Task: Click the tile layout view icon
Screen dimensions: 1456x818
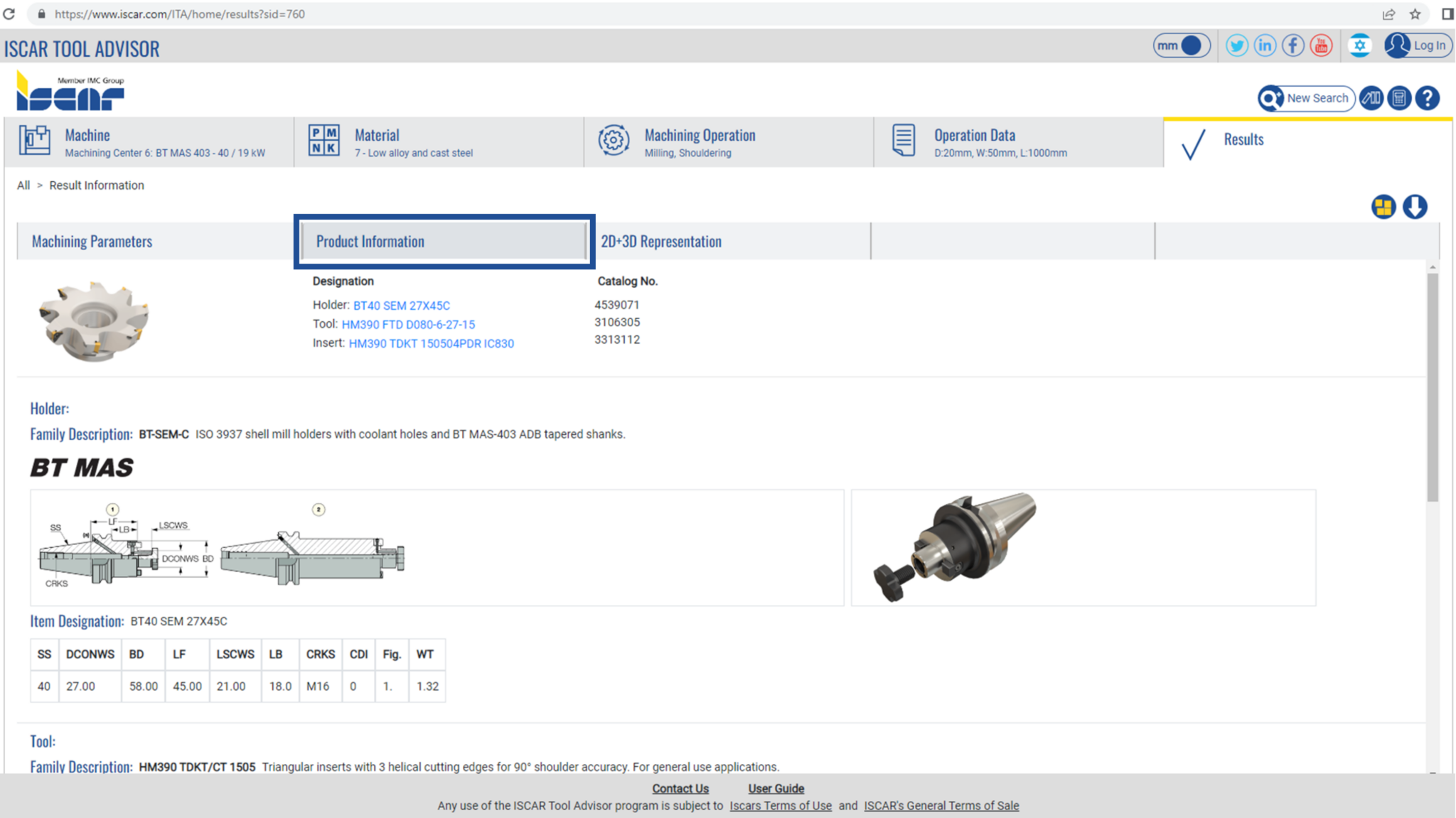Action: tap(1383, 207)
